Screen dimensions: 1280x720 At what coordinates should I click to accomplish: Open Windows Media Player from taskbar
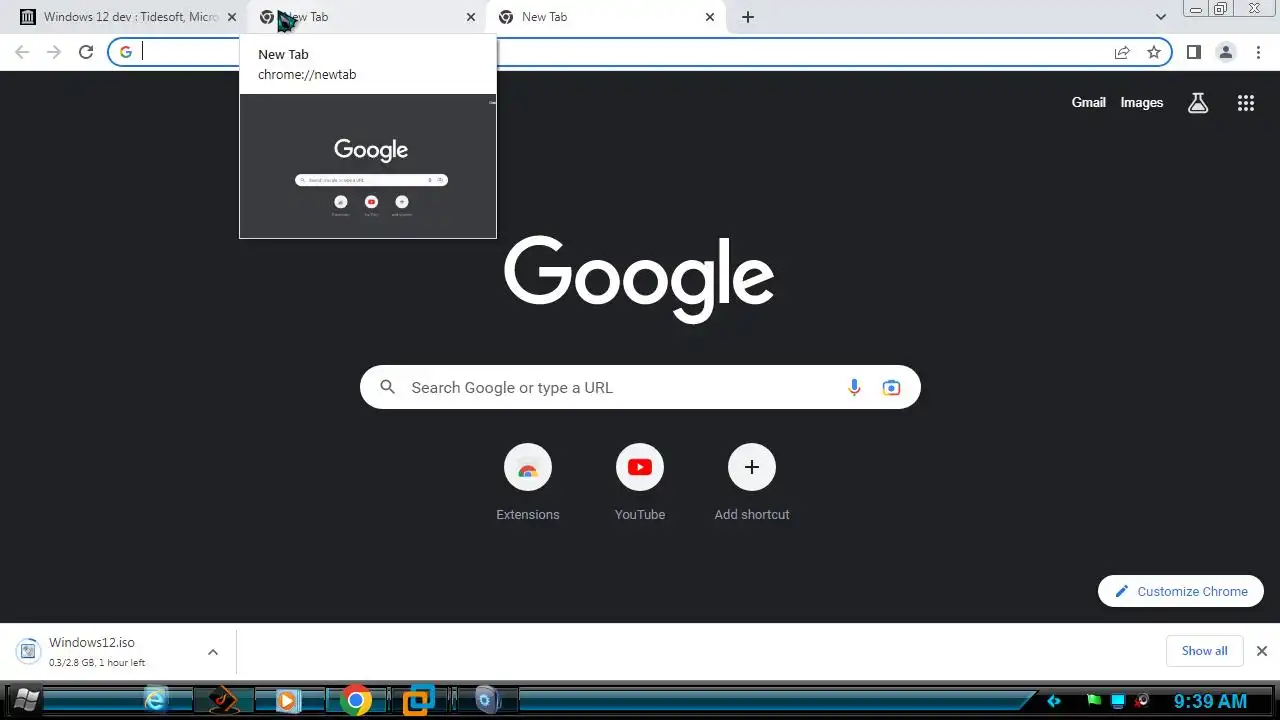point(287,700)
